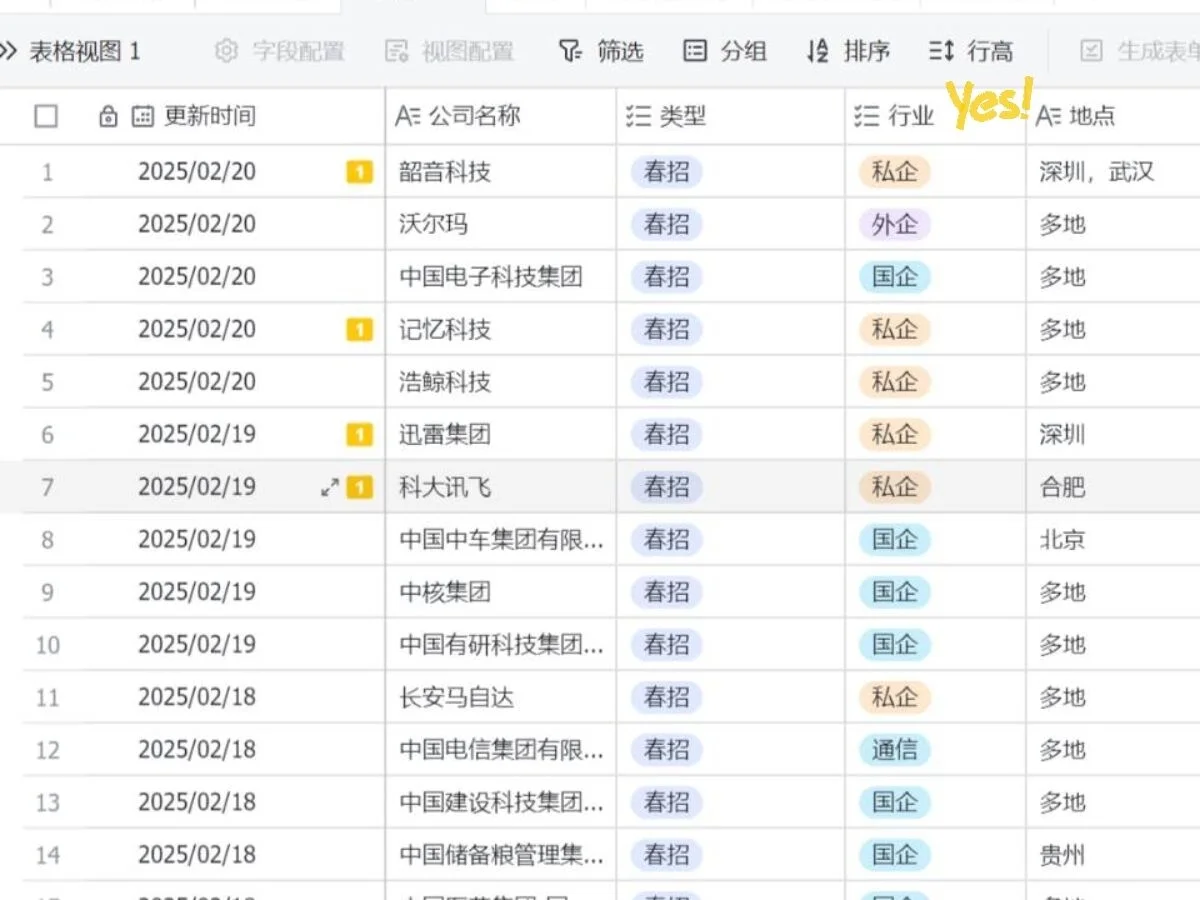
Task: Select the 多地 location cell in 沃尔玛 row
Action: 1114,224
